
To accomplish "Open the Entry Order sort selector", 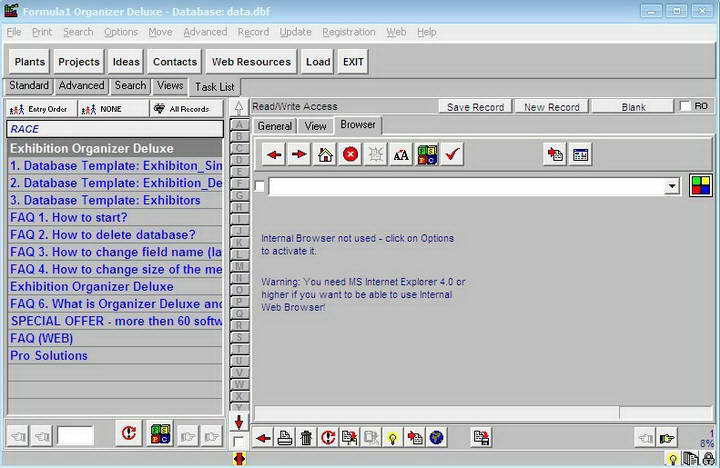I will [x=41, y=109].
